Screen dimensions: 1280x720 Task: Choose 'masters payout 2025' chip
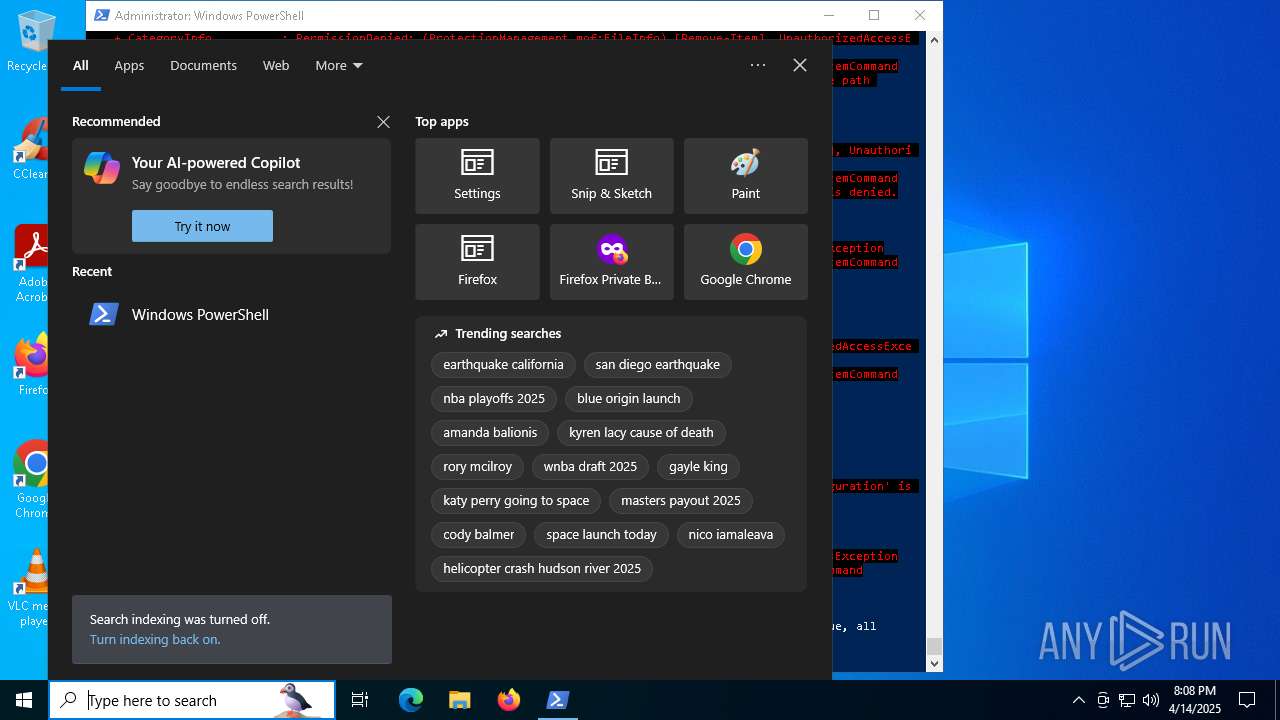point(681,501)
